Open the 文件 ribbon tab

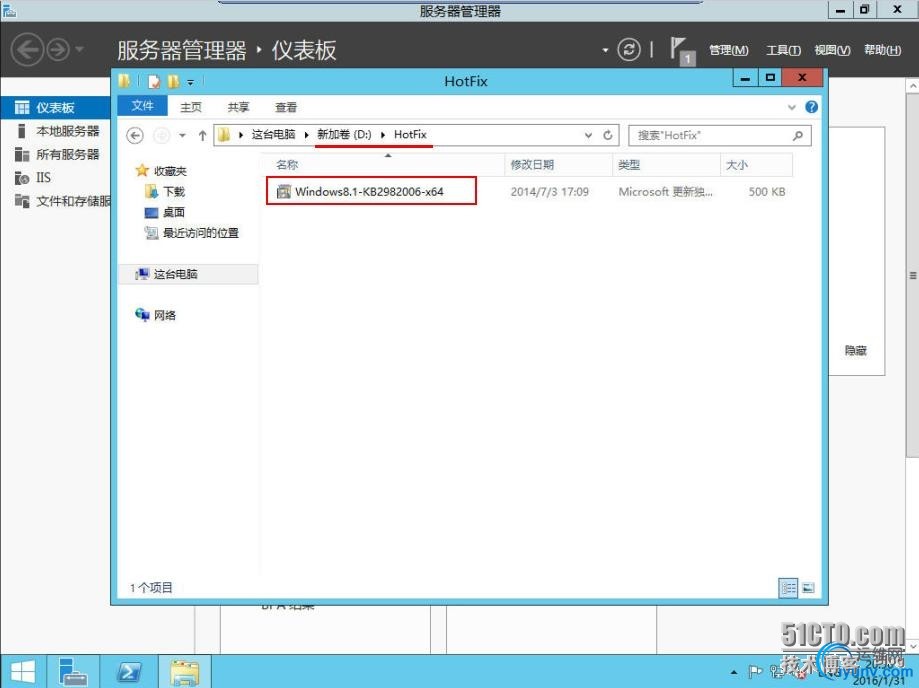tap(142, 106)
